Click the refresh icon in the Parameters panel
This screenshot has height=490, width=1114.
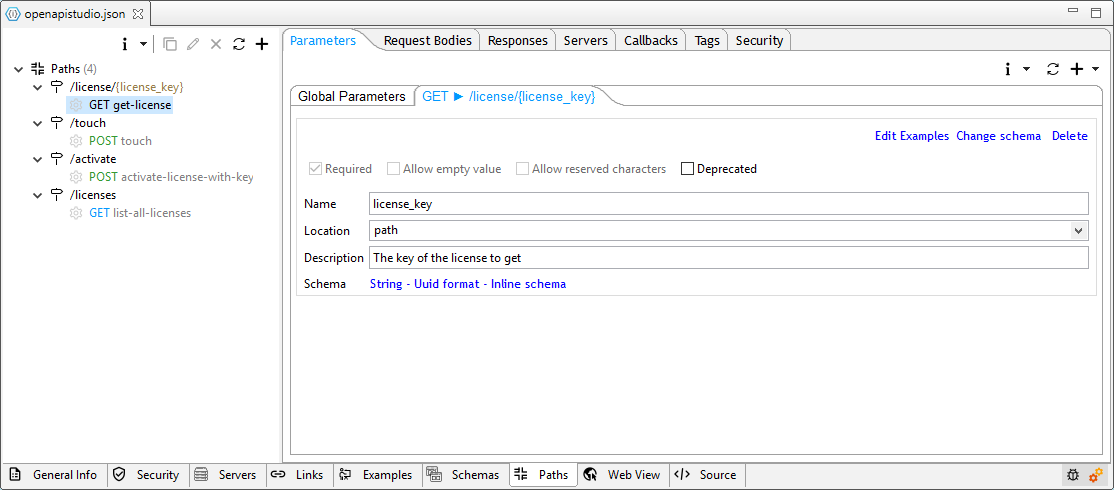click(x=1052, y=69)
